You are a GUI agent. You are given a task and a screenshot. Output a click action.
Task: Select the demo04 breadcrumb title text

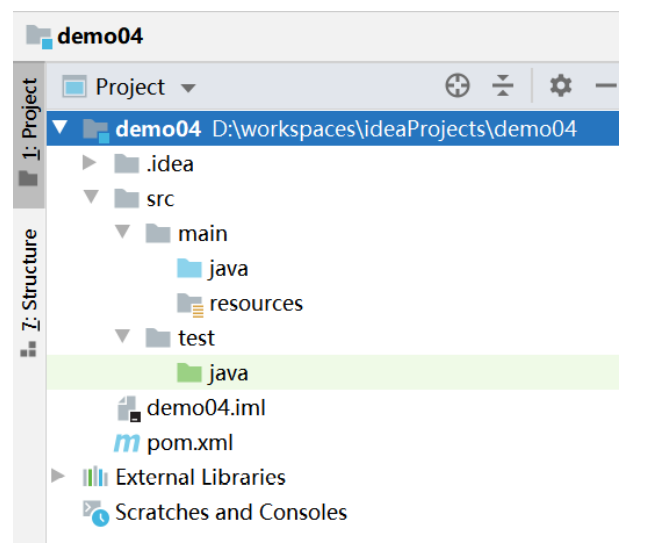coord(100,36)
